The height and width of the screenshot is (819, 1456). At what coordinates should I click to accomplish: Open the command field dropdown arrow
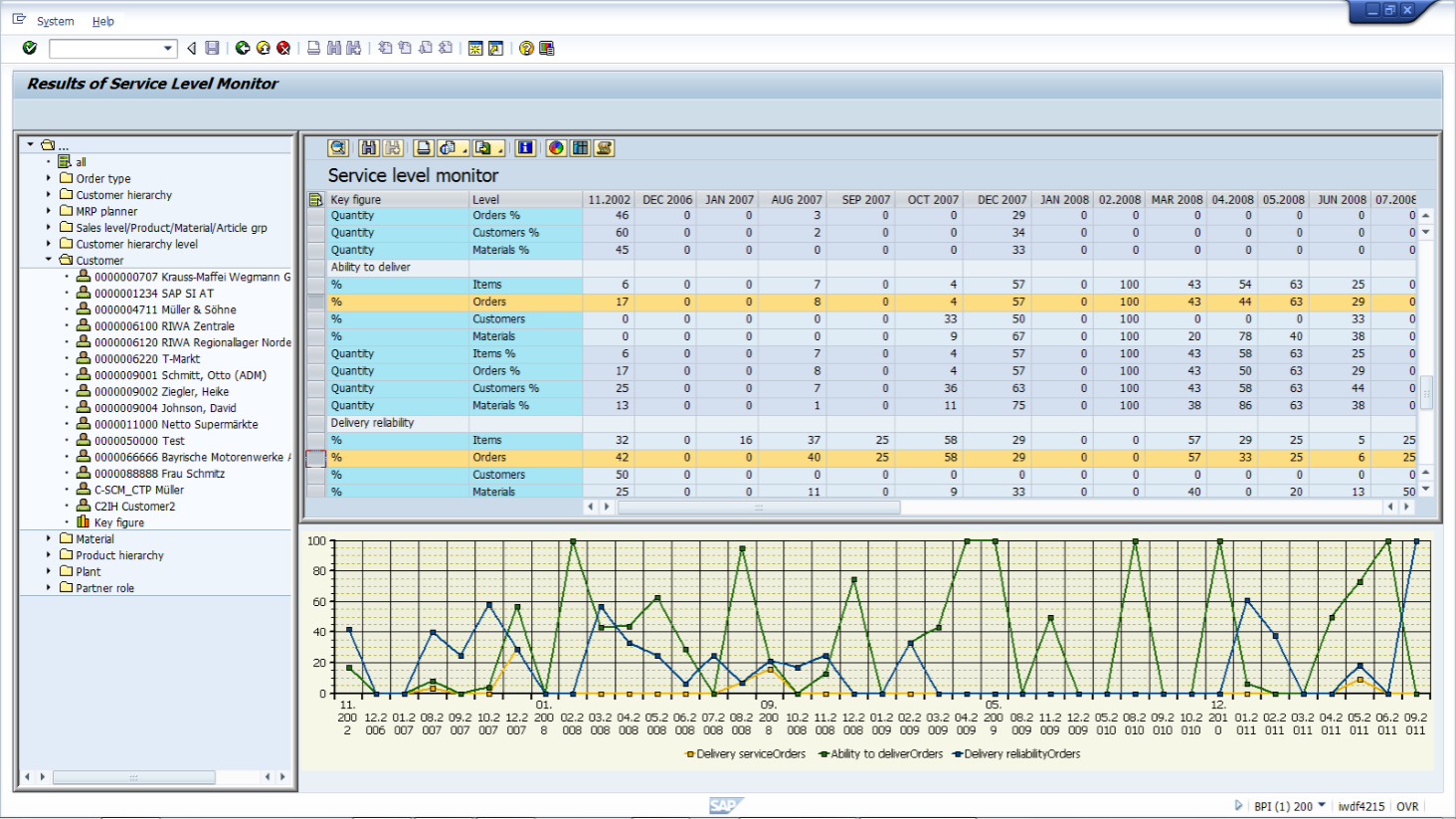167,48
